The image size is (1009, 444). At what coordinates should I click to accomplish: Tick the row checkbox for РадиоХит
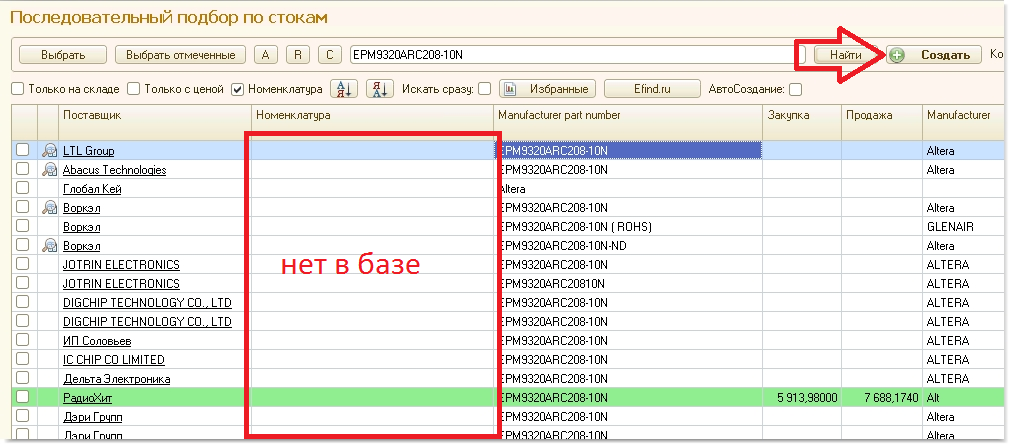[23, 398]
